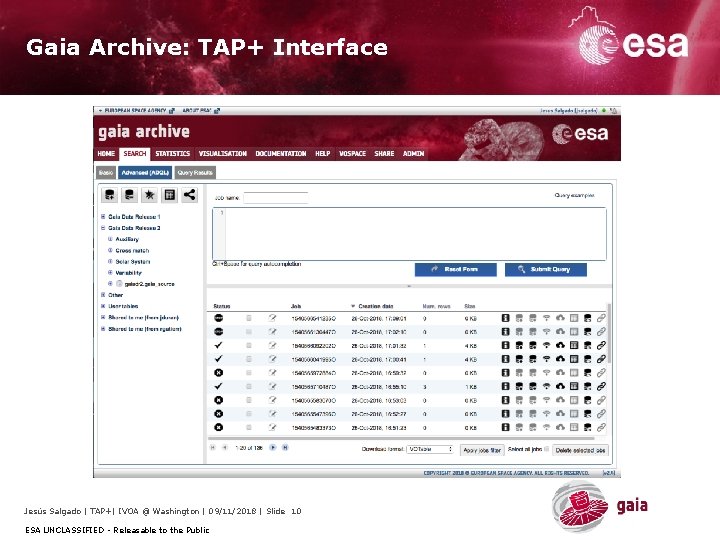The width and height of the screenshot is (720, 540).
Task: Click edit pencil on the 16:58:10 job
Action: 272,387
